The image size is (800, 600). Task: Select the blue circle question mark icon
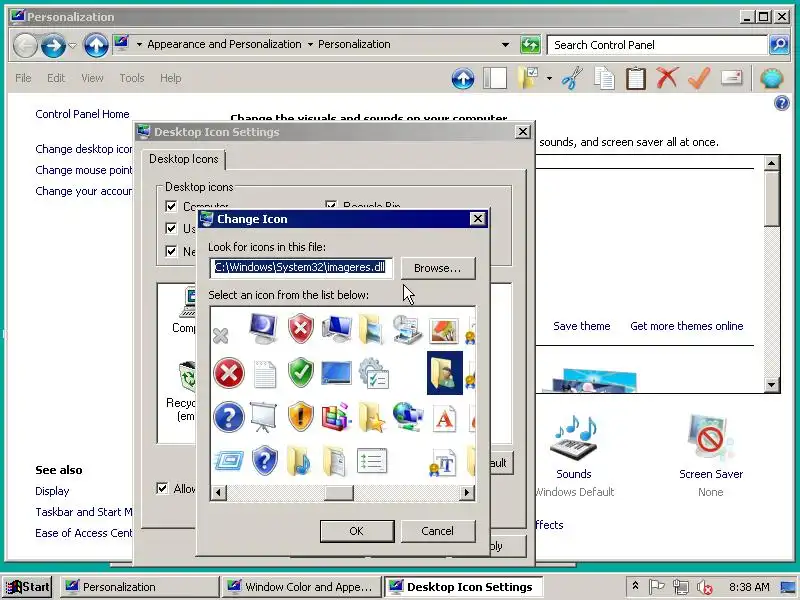point(229,417)
